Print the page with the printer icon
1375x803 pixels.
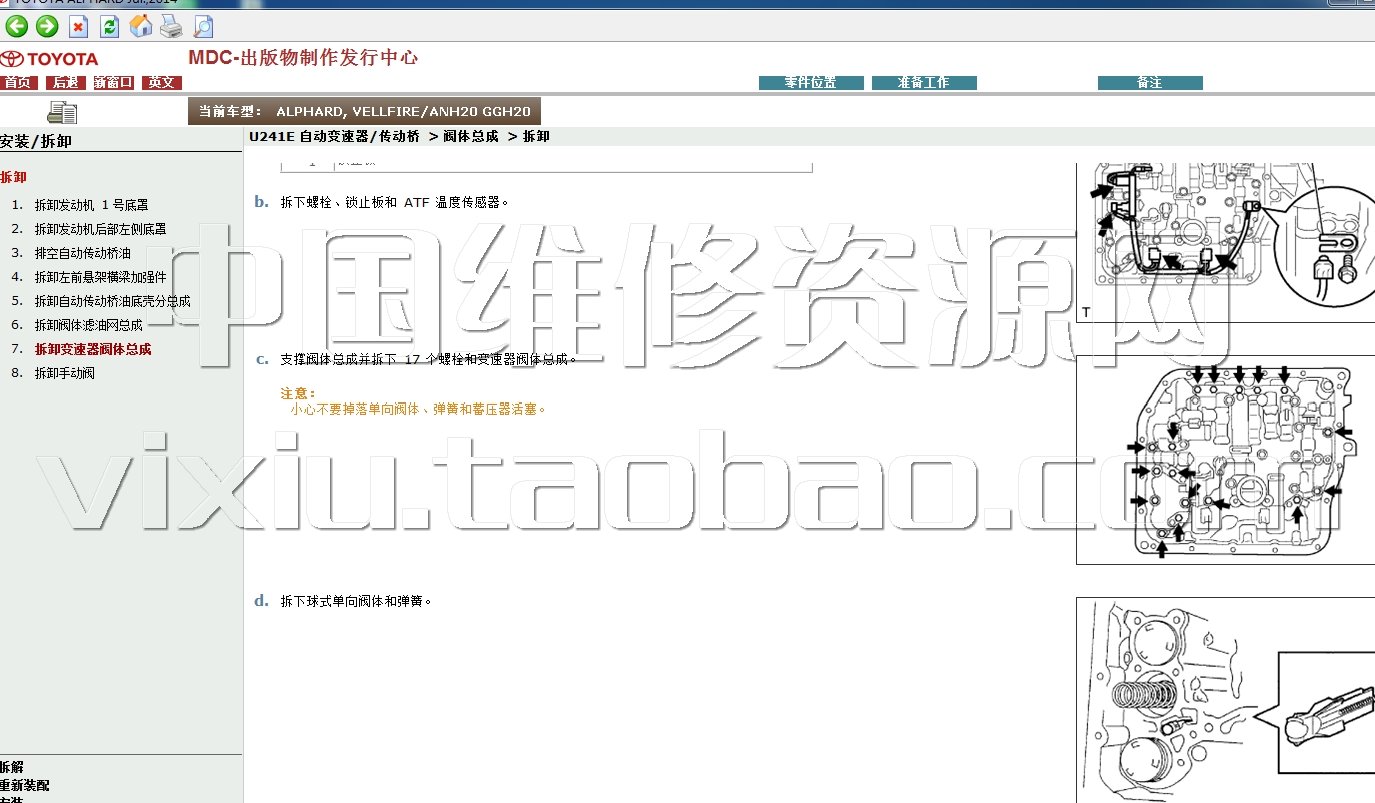tap(171, 27)
